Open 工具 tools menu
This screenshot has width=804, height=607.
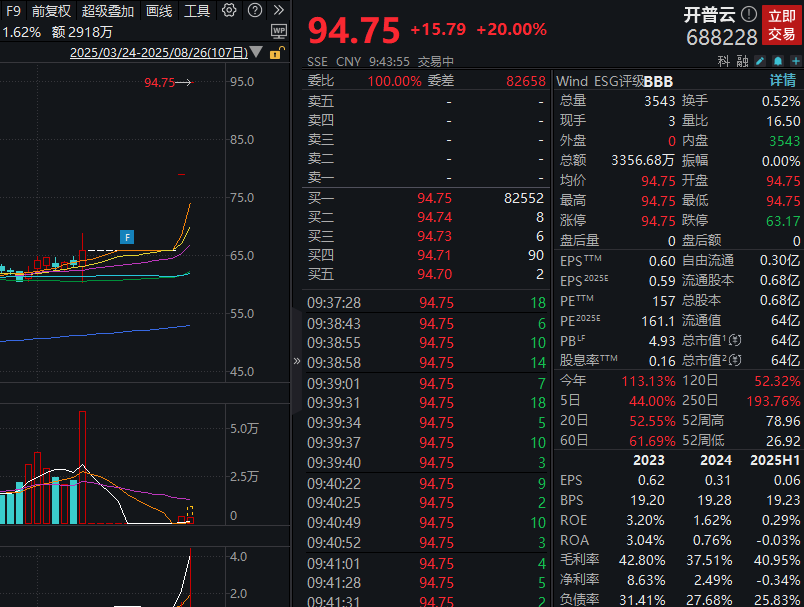(197, 10)
